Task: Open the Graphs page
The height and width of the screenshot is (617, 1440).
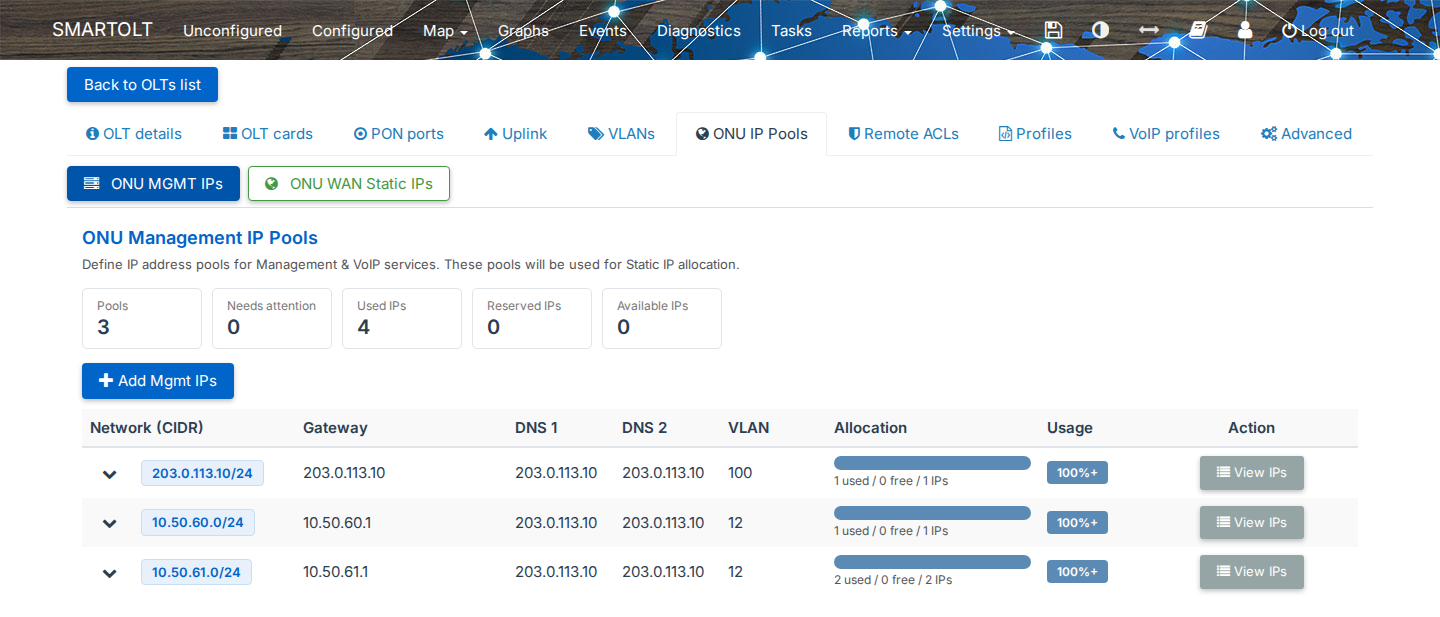Action: (523, 31)
